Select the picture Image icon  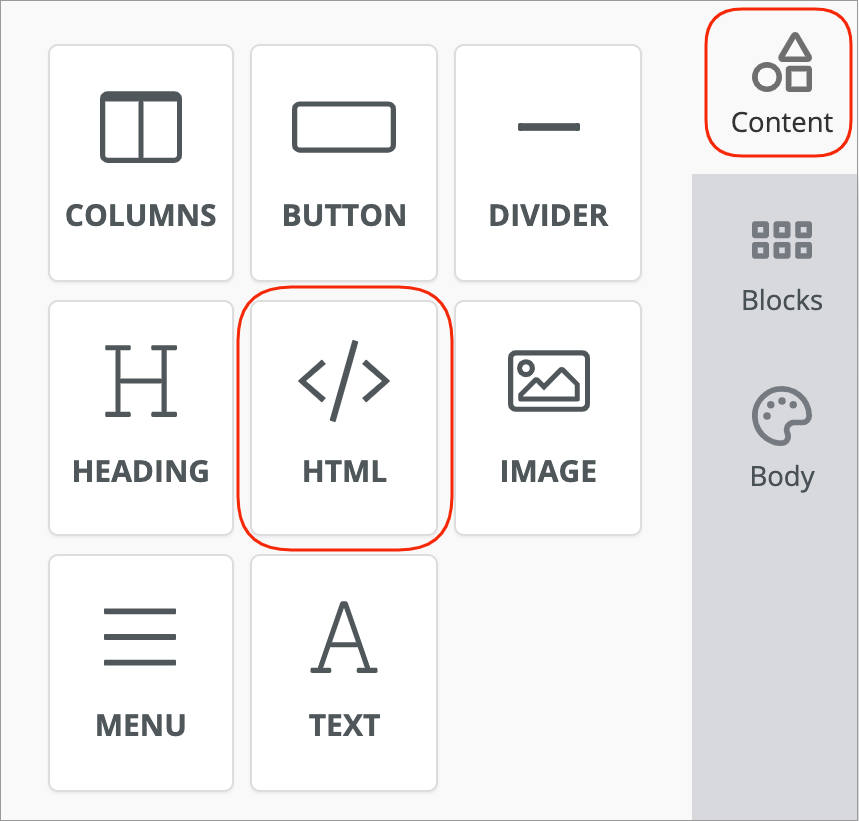pos(548,381)
